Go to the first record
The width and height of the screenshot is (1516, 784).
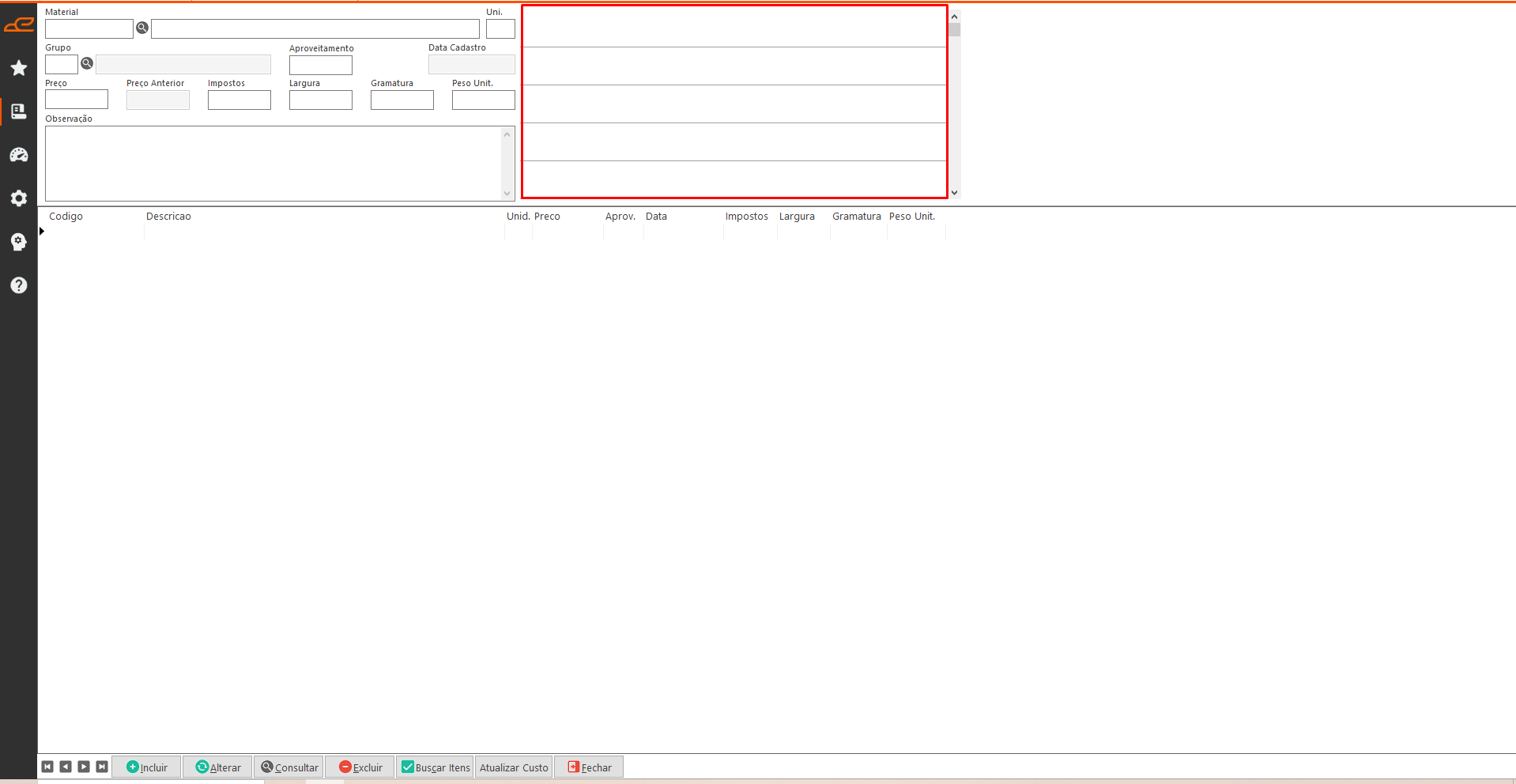point(47,767)
